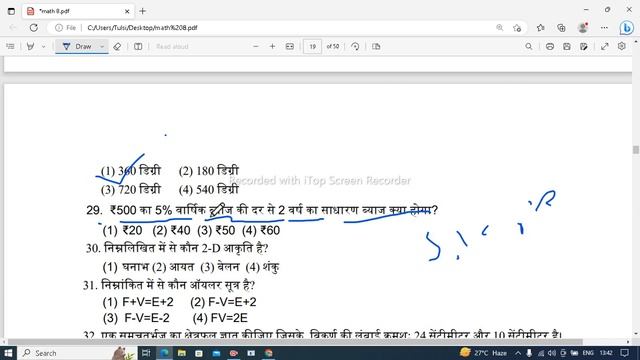Click option (3) 720 डिग्री
The width and height of the screenshot is (640, 360).
131,189
